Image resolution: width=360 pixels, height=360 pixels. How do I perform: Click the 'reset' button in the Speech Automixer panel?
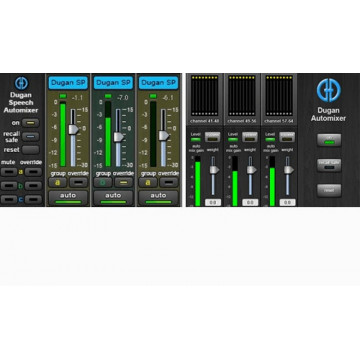[x=30, y=150]
